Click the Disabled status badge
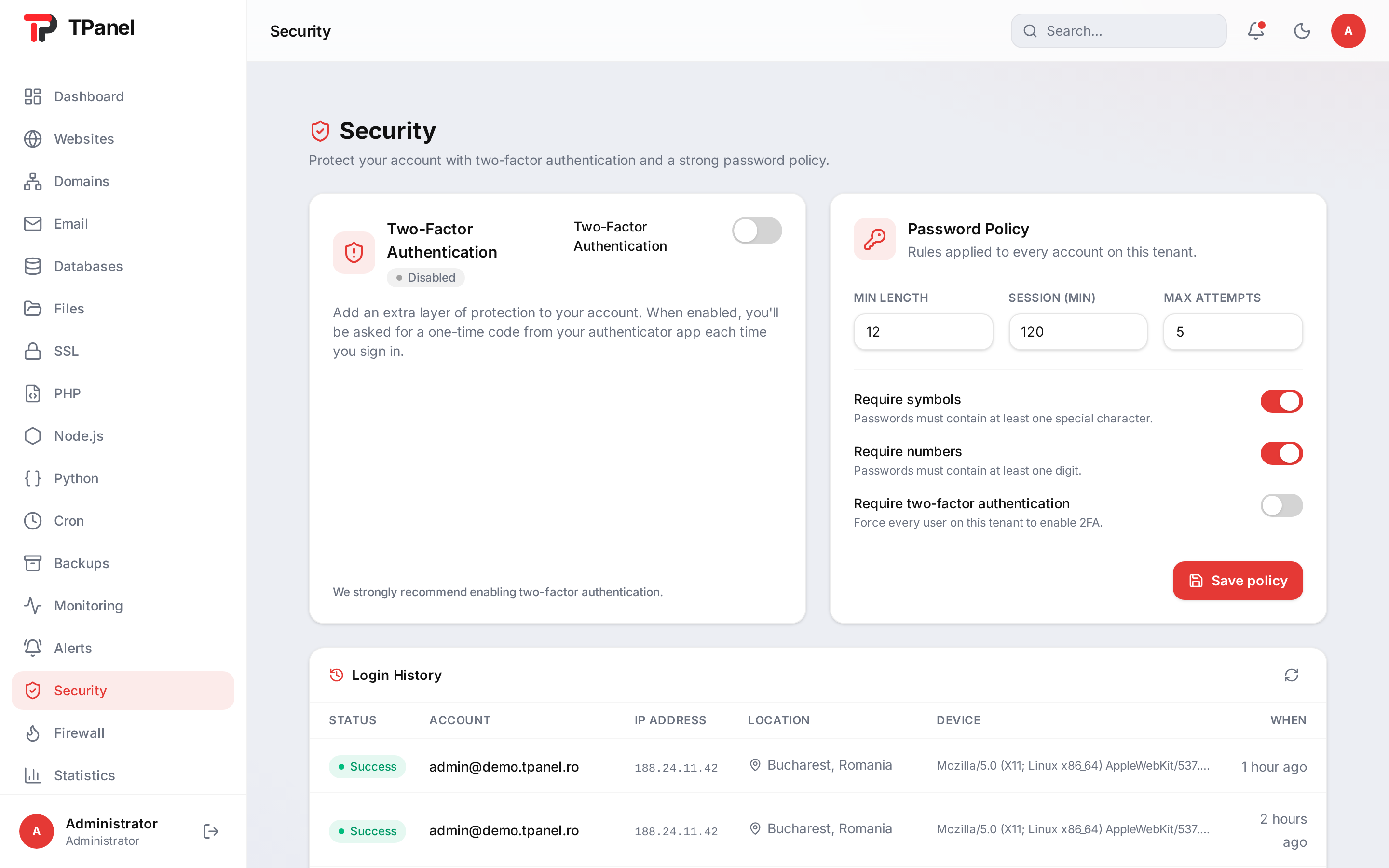Image resolution: width=1389 pixels, height=868 pixels. pos(425,278)
